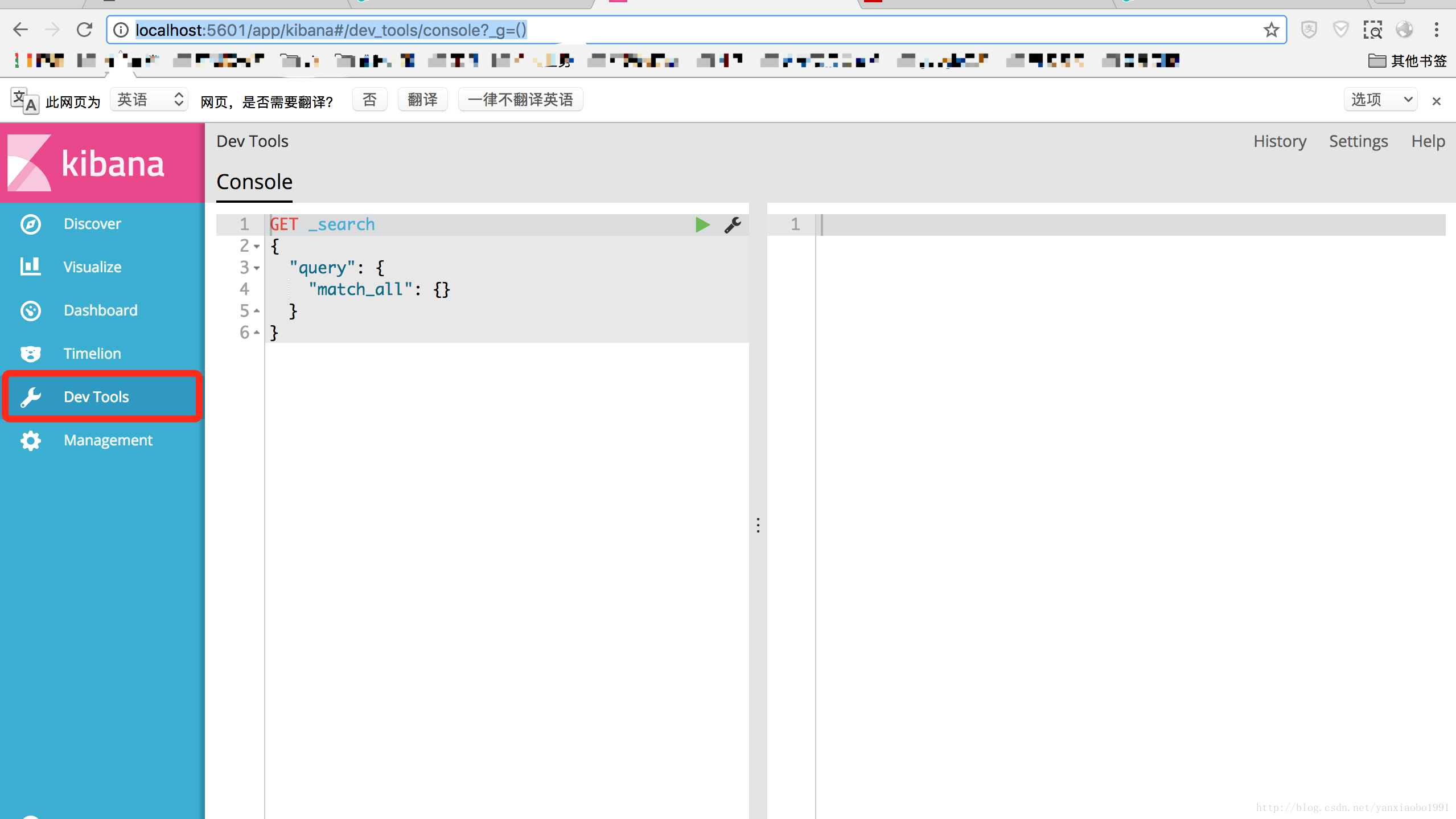Collapse code fold at line 2
This screenshot has height=819, width=1456.
(257, 247)
